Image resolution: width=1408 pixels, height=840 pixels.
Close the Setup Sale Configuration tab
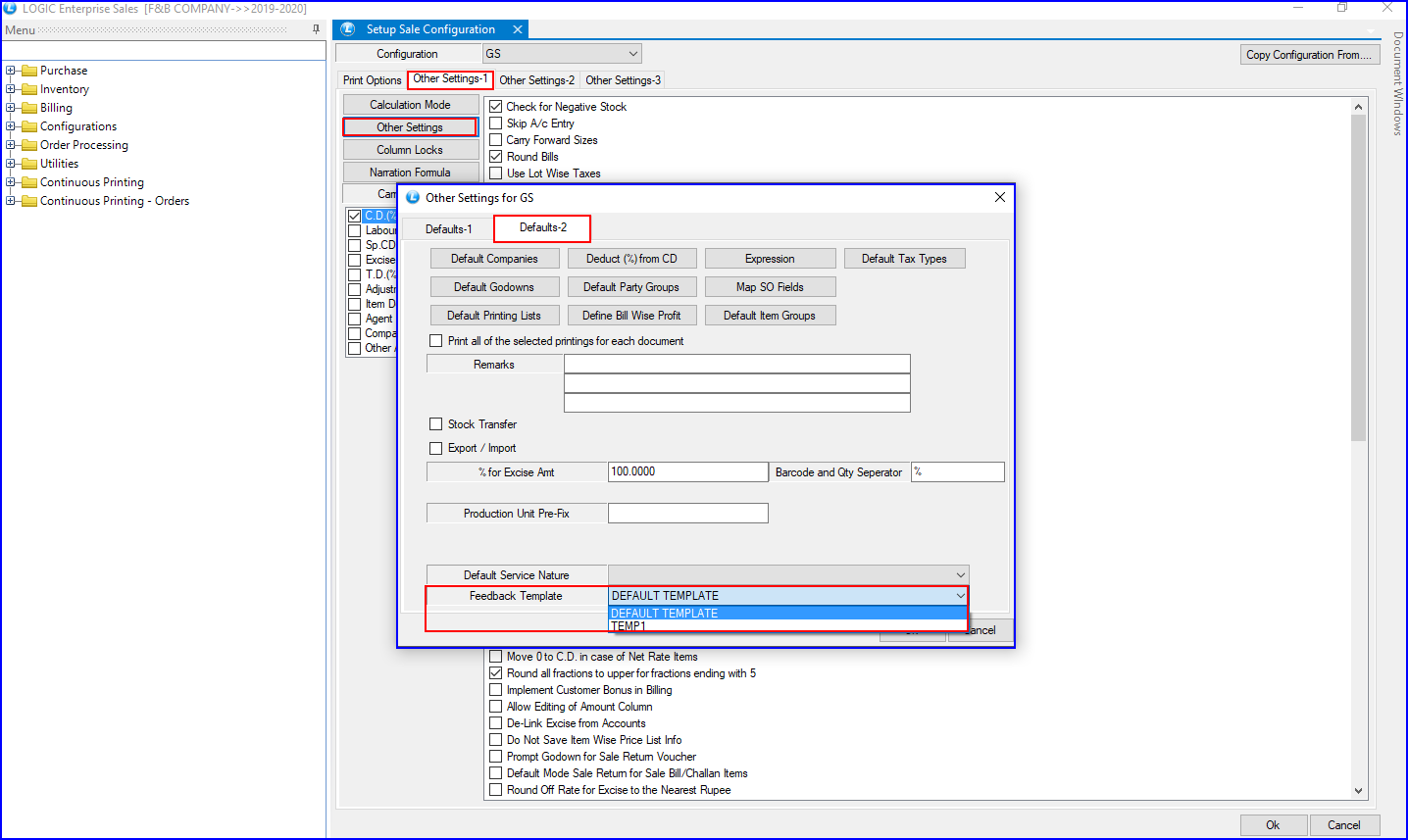[x=518, y=29]
